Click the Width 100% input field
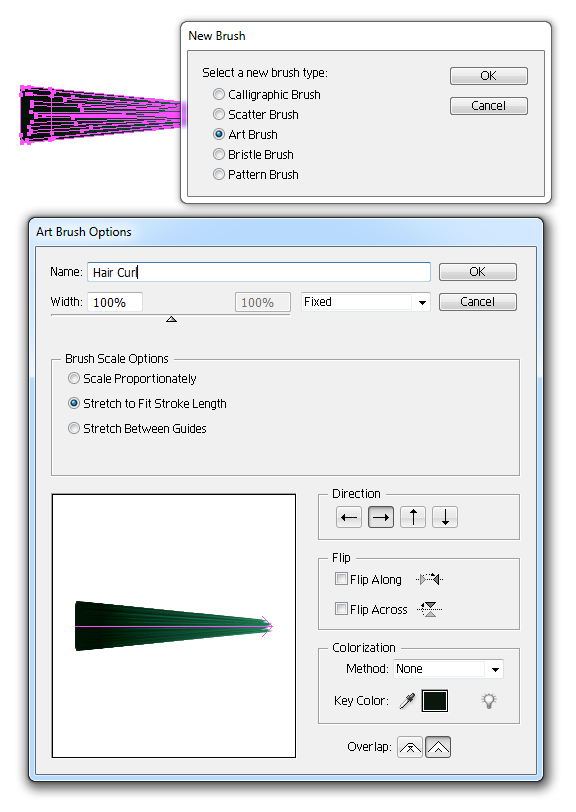 tap(114, 302)
